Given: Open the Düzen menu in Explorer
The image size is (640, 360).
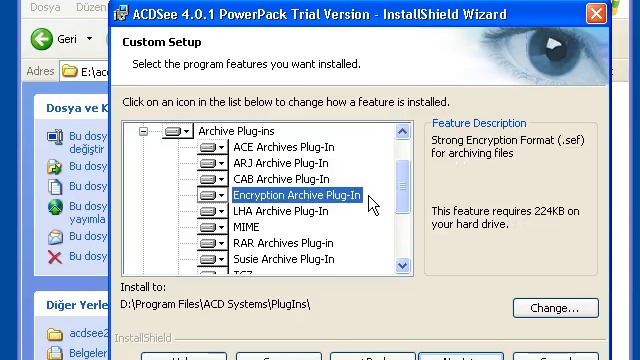Looking at the screenshot, I should [x=91, y=7].
